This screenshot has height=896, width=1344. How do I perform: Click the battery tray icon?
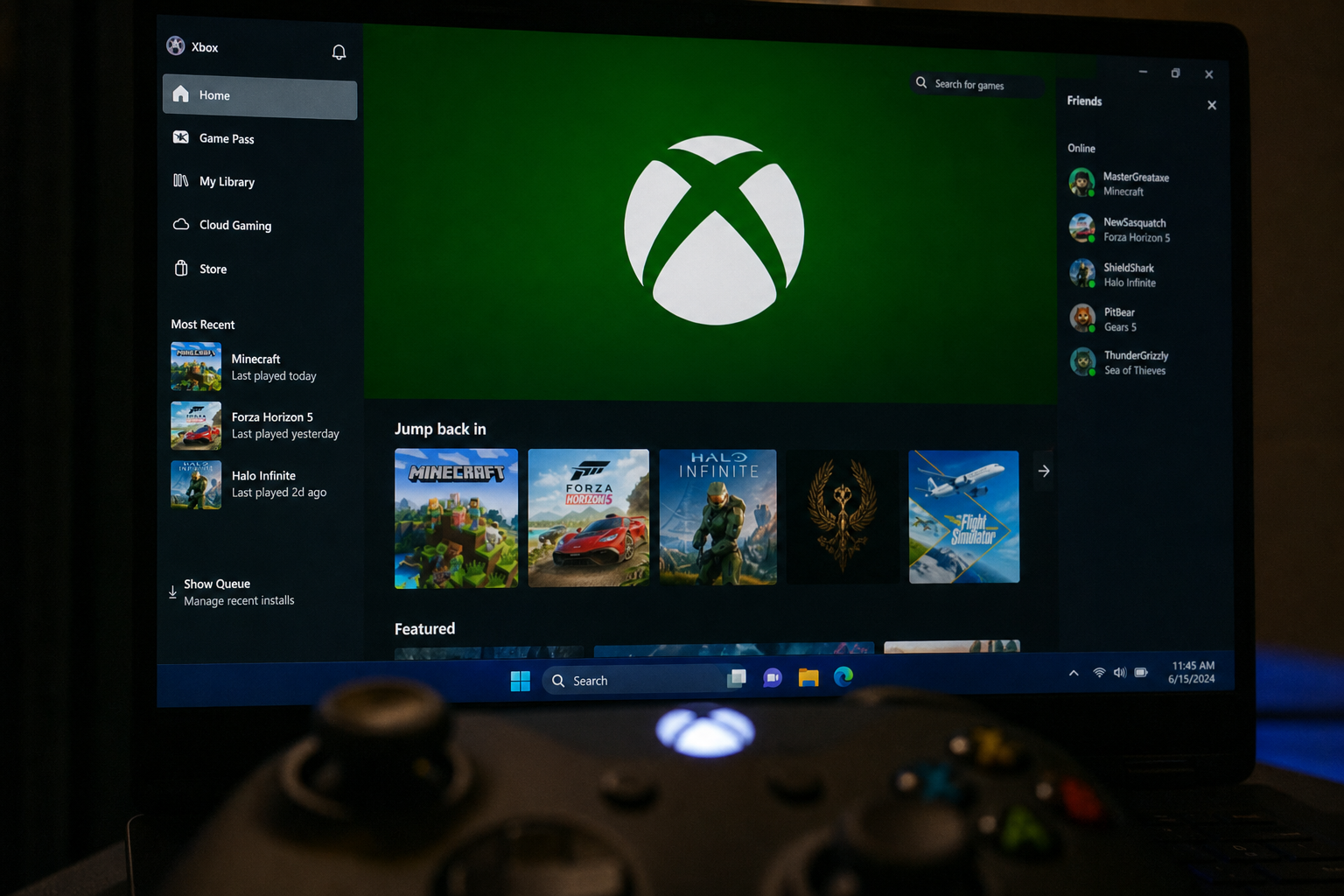[x=1141, y=673]
